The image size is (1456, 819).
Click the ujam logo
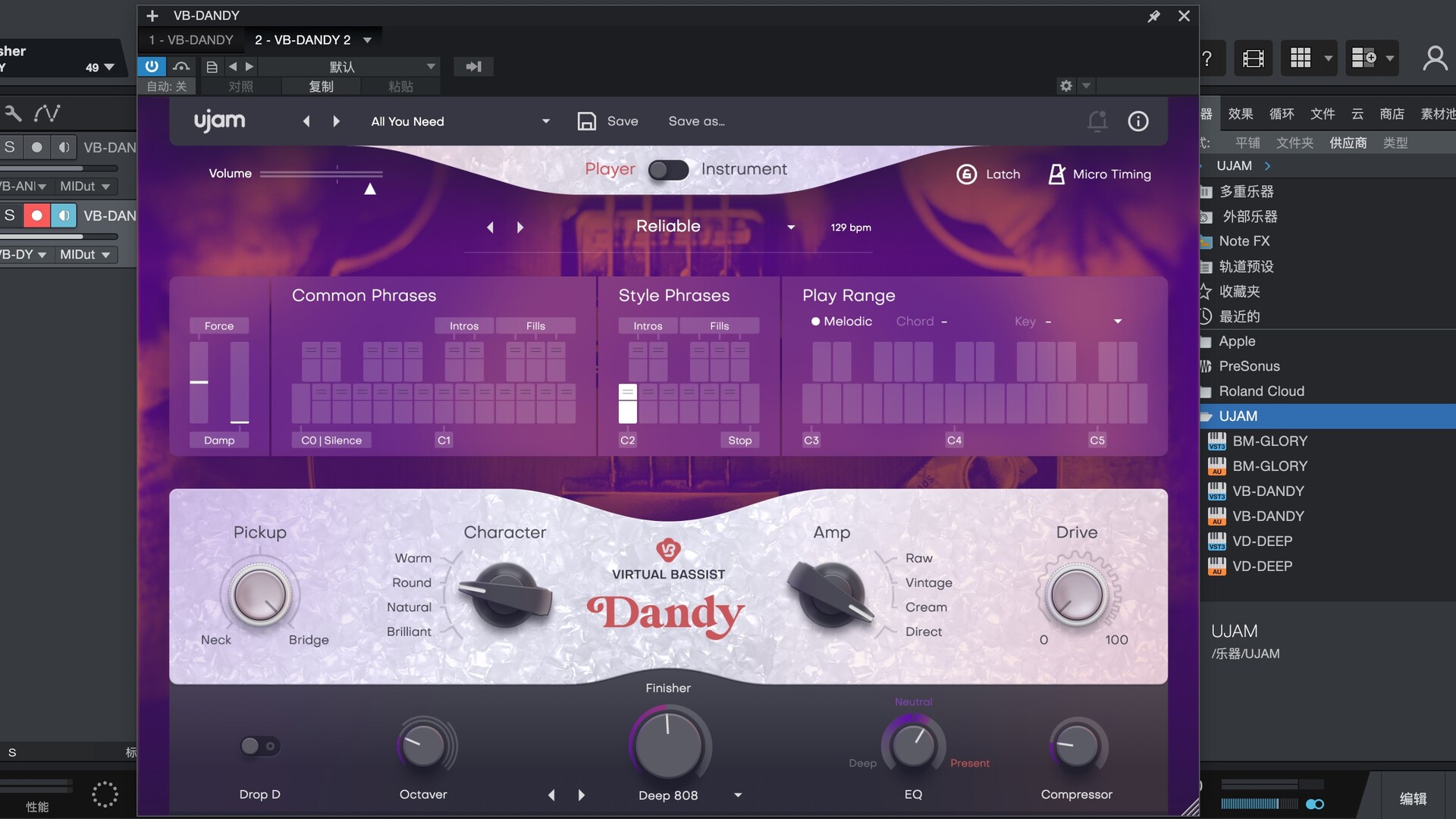pyautogui.click(x=219, y=121)
